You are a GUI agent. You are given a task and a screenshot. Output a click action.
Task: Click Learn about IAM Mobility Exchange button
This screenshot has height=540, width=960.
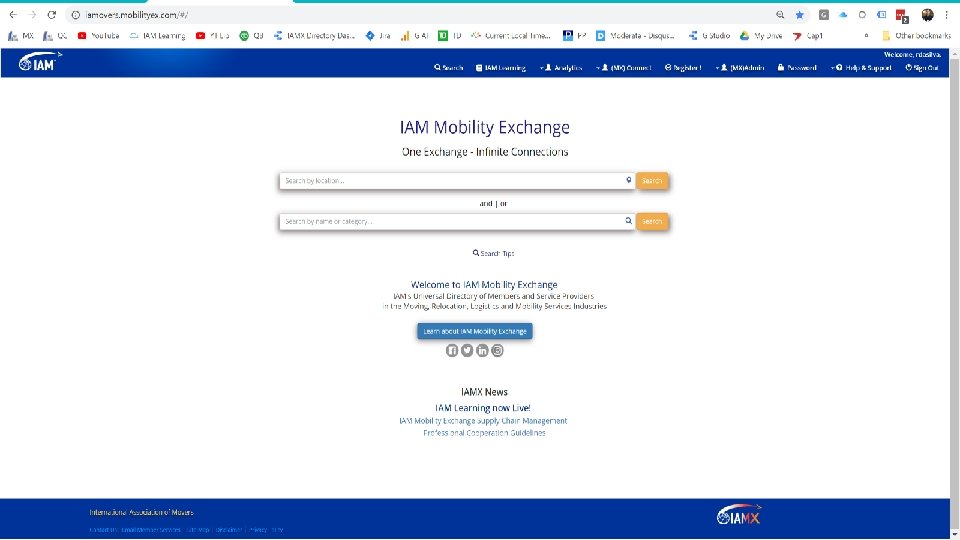tap(475, 331)
